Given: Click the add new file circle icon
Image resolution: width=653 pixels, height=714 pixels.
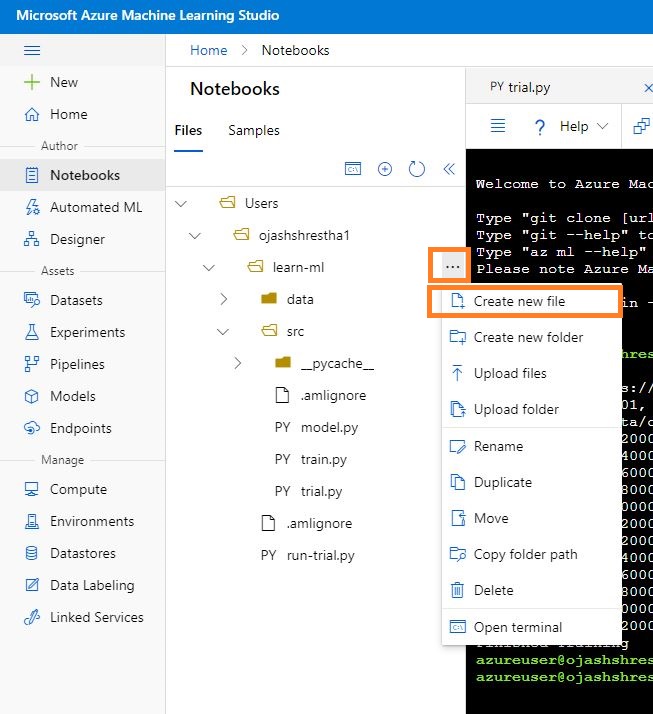Looking at the screenshot, I should 385,169.
